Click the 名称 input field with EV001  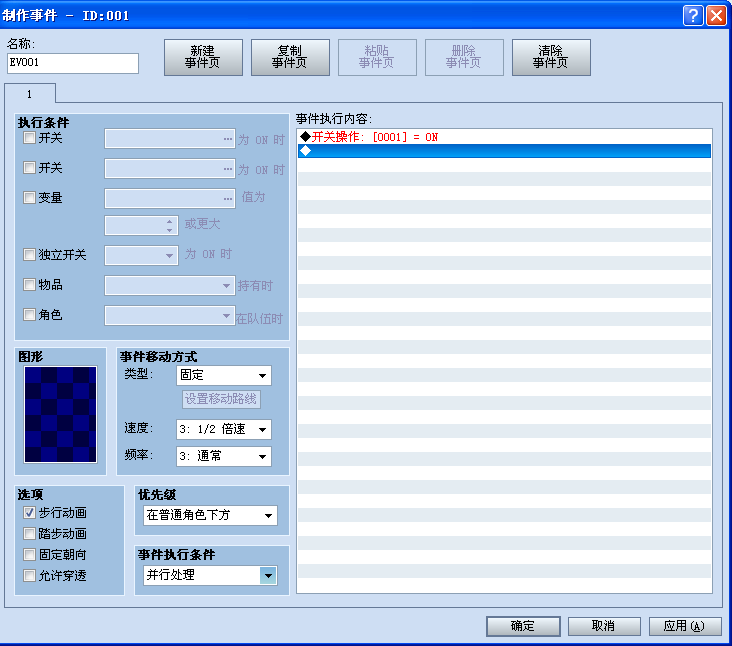(73, 63)
